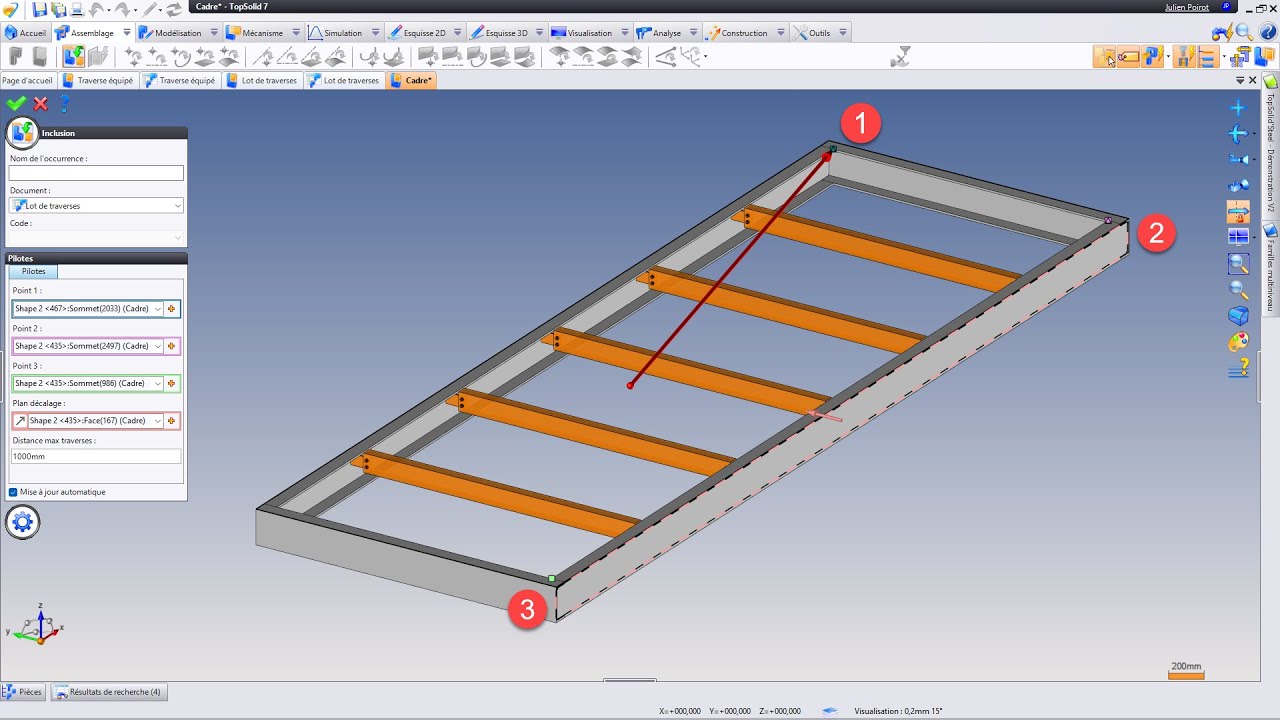Click the plus icon next to Point 3
Screen dimensions: 1280x720
[172, 383]
